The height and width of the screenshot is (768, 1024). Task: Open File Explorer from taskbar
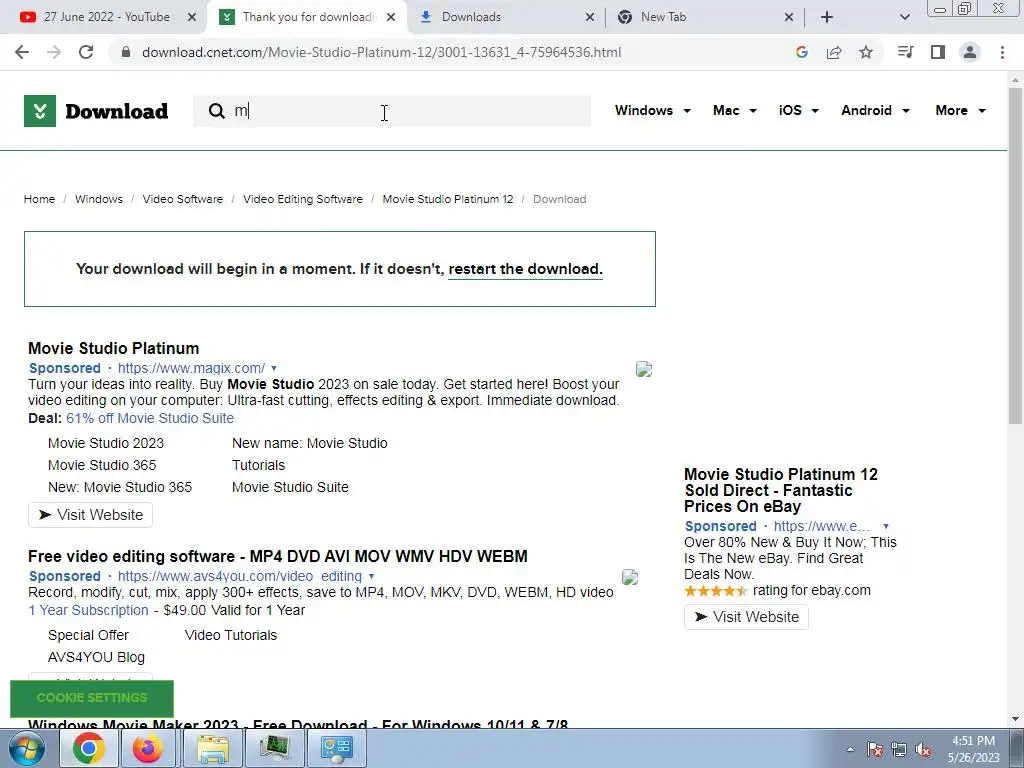tap(213, 748)
